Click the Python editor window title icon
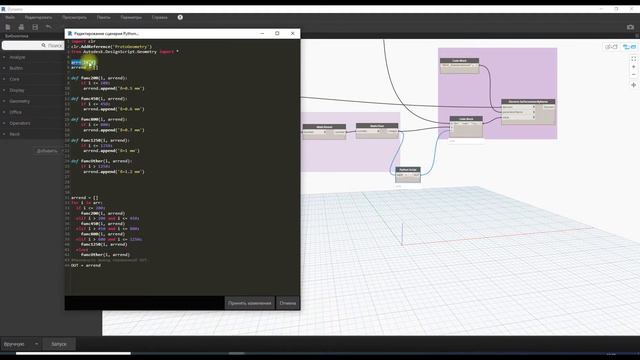The height and width of the screenshot is (360, 640). [x=70, y=33]
